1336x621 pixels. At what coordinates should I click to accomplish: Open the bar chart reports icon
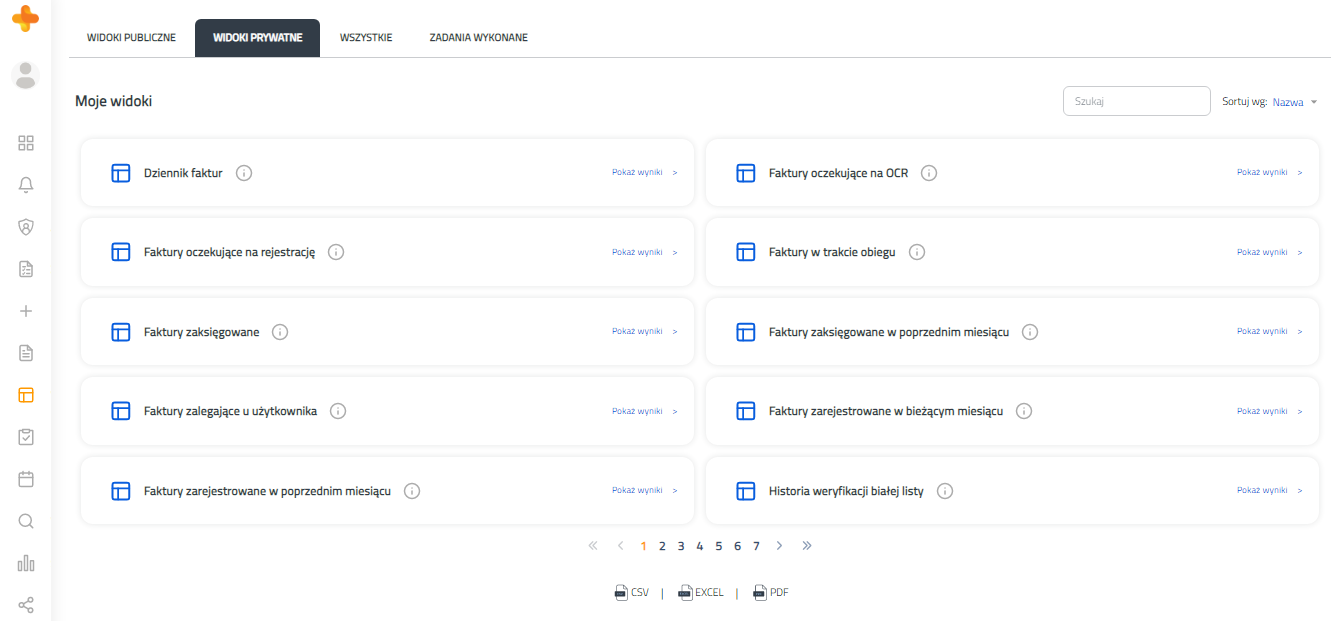(26, 563)
